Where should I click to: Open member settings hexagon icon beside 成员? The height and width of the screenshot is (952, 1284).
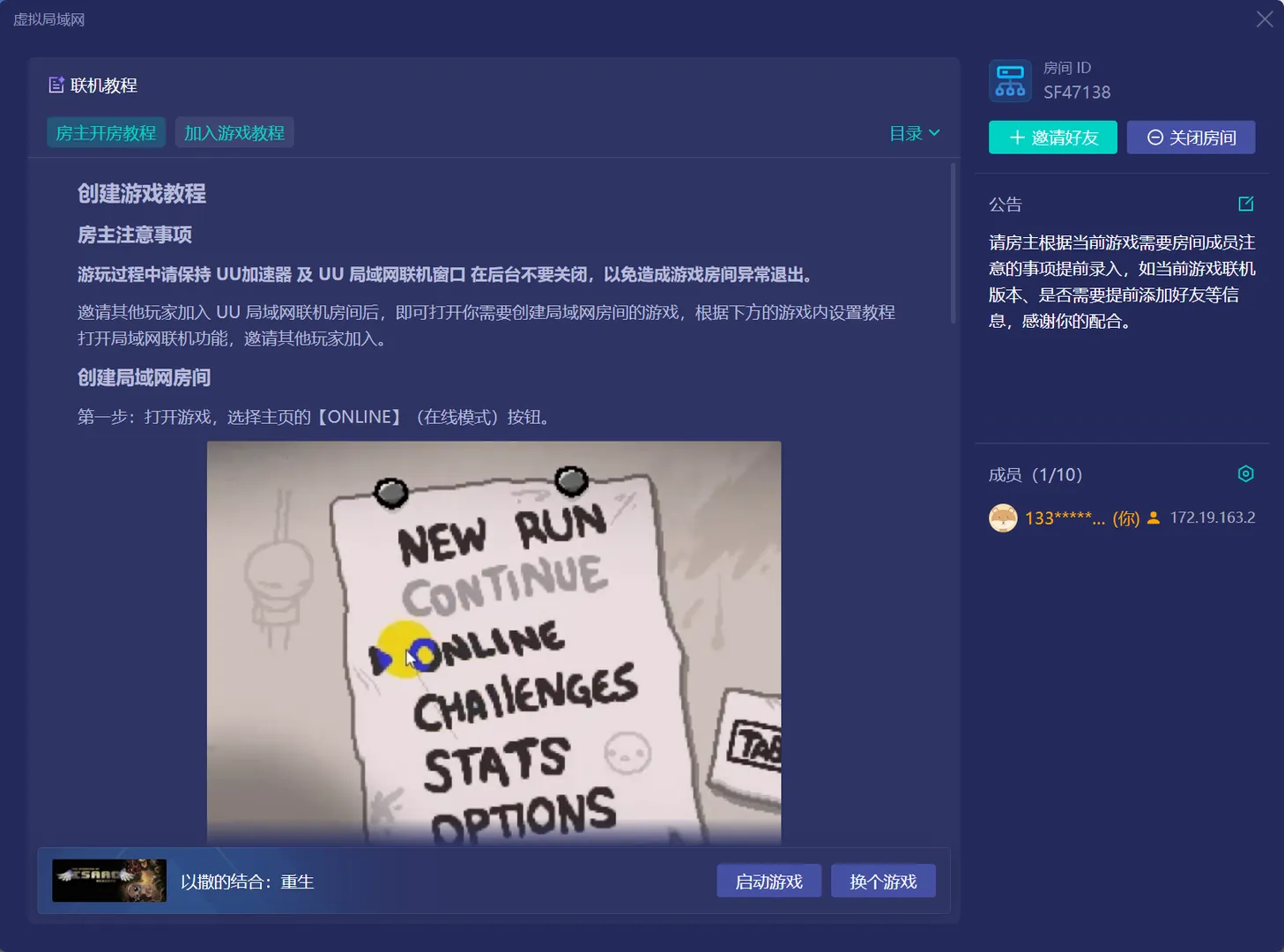1246,474
